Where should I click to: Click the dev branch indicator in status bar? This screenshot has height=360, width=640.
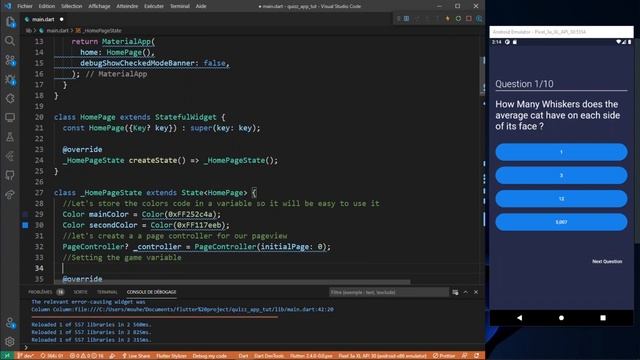(x=25, y=356)
